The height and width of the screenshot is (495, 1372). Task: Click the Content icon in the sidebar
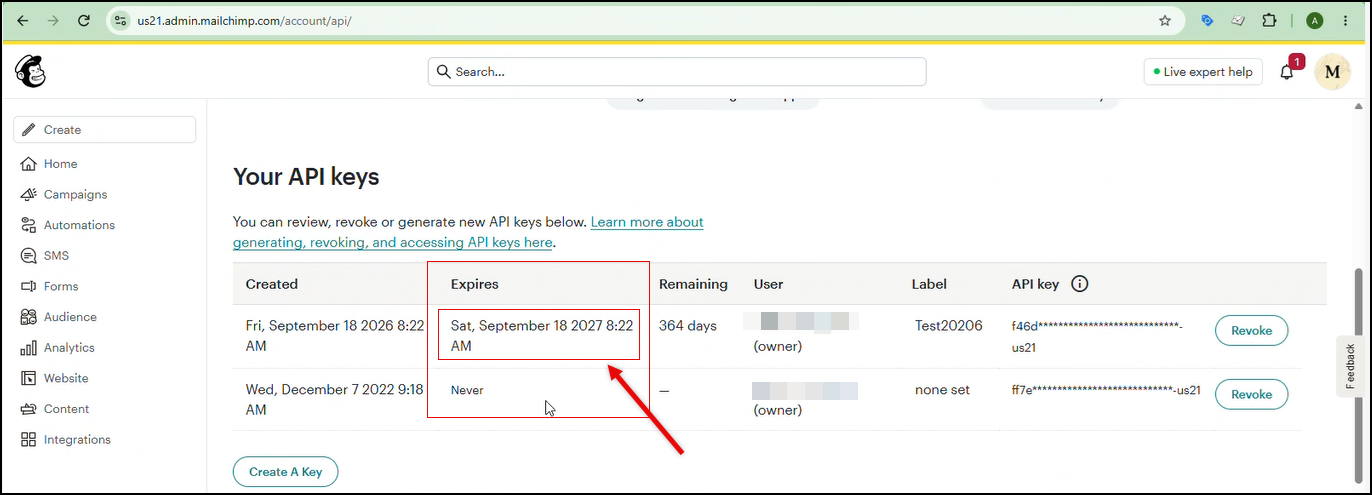point(28,409)
